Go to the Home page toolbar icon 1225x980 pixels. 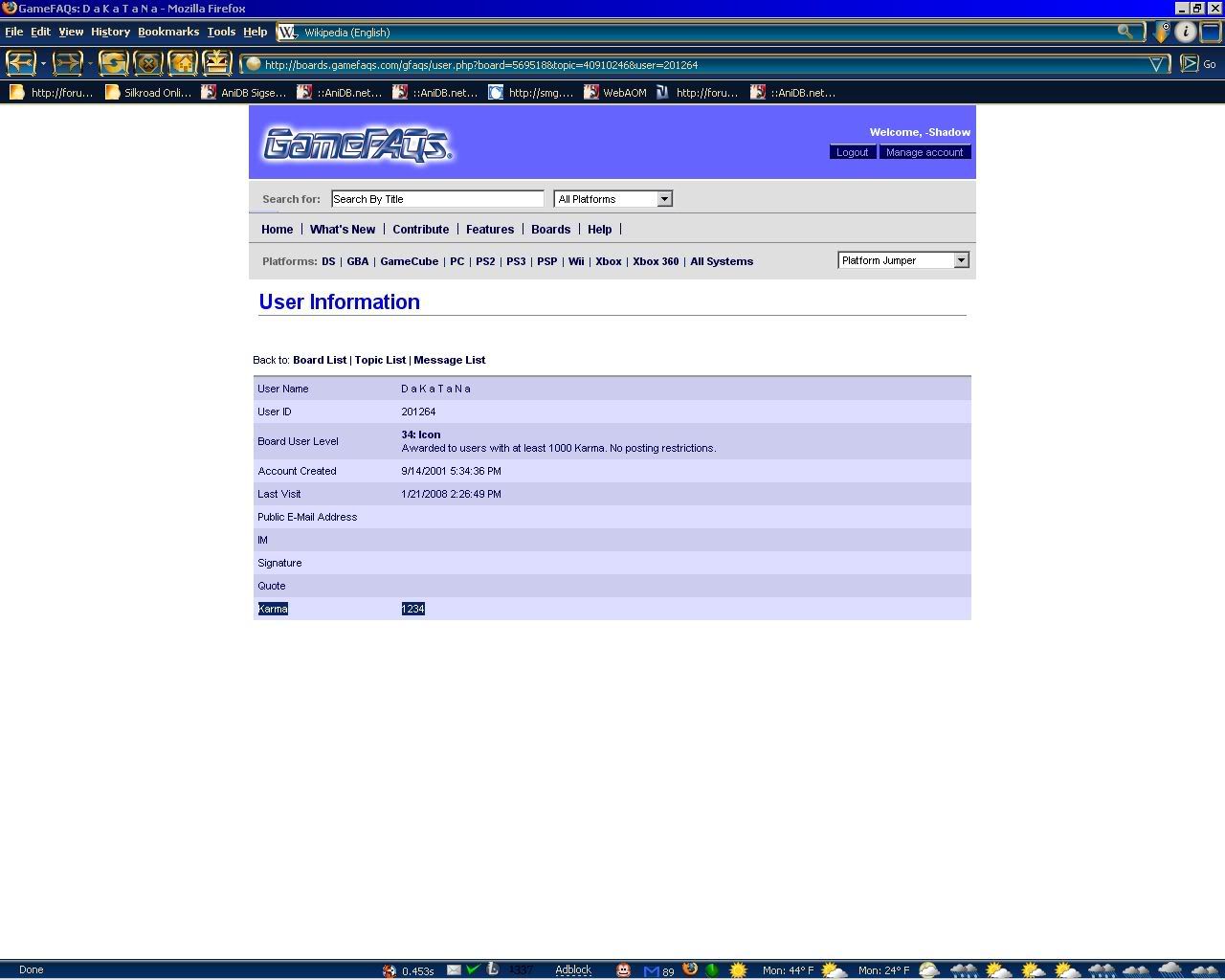coord(182,64)
